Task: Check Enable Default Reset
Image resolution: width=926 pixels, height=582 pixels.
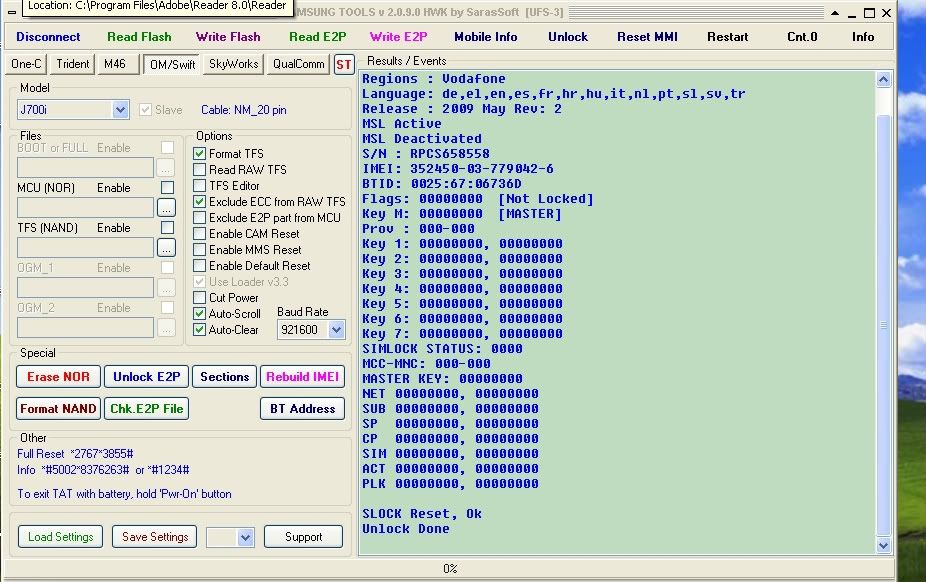Action: click(x=200, y=266)
